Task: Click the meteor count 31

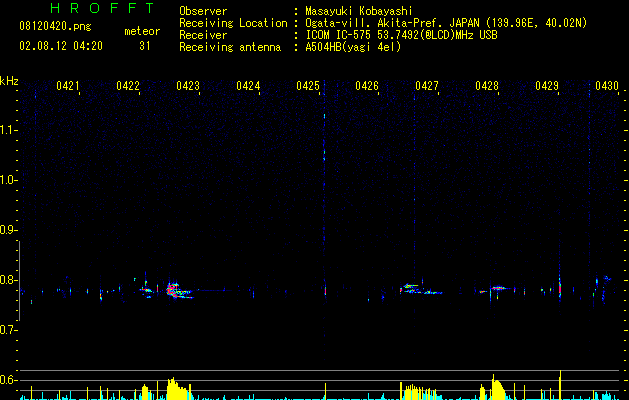Action: click(145, 46)
